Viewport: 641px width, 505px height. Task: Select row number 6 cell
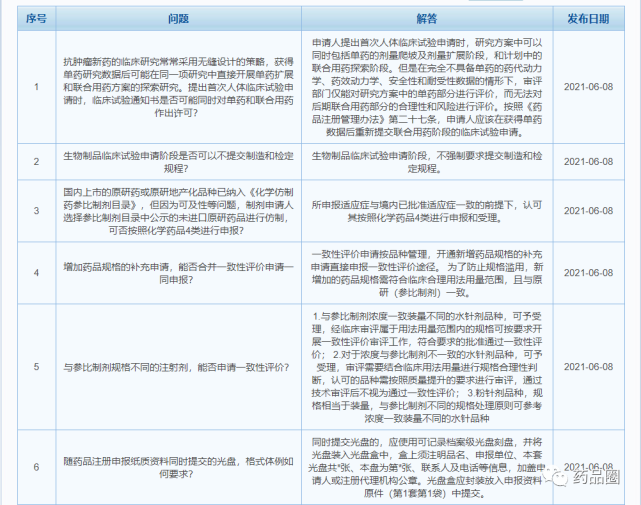point(36,467)
